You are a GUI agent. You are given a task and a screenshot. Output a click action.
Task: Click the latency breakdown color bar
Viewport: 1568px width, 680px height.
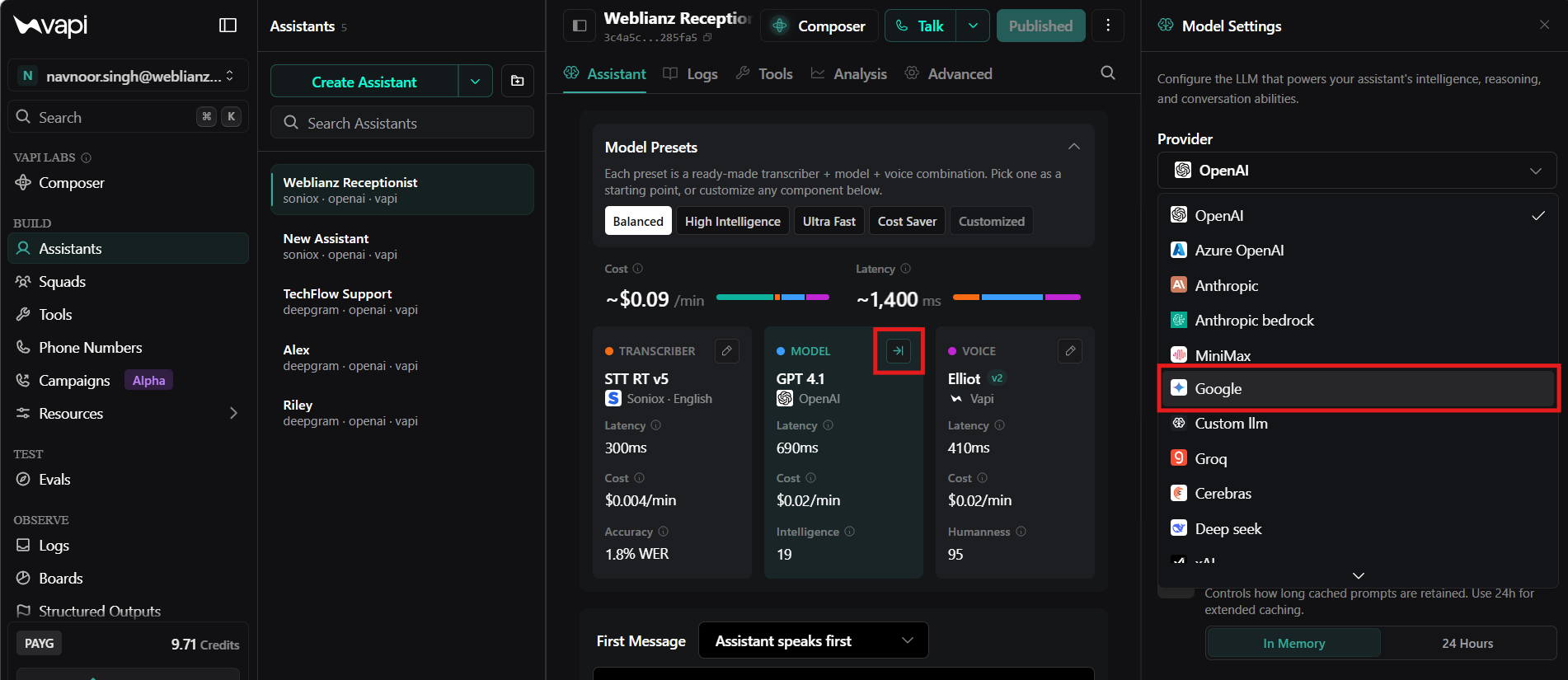[x=1016, y=297]
